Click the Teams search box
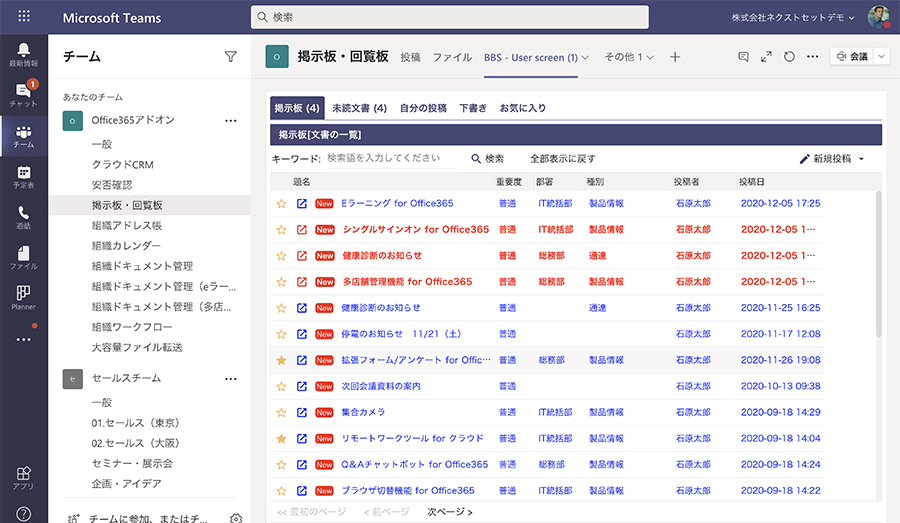Image resolution: width=900 pixels, height=523 pixels. (x=449, y=17)
